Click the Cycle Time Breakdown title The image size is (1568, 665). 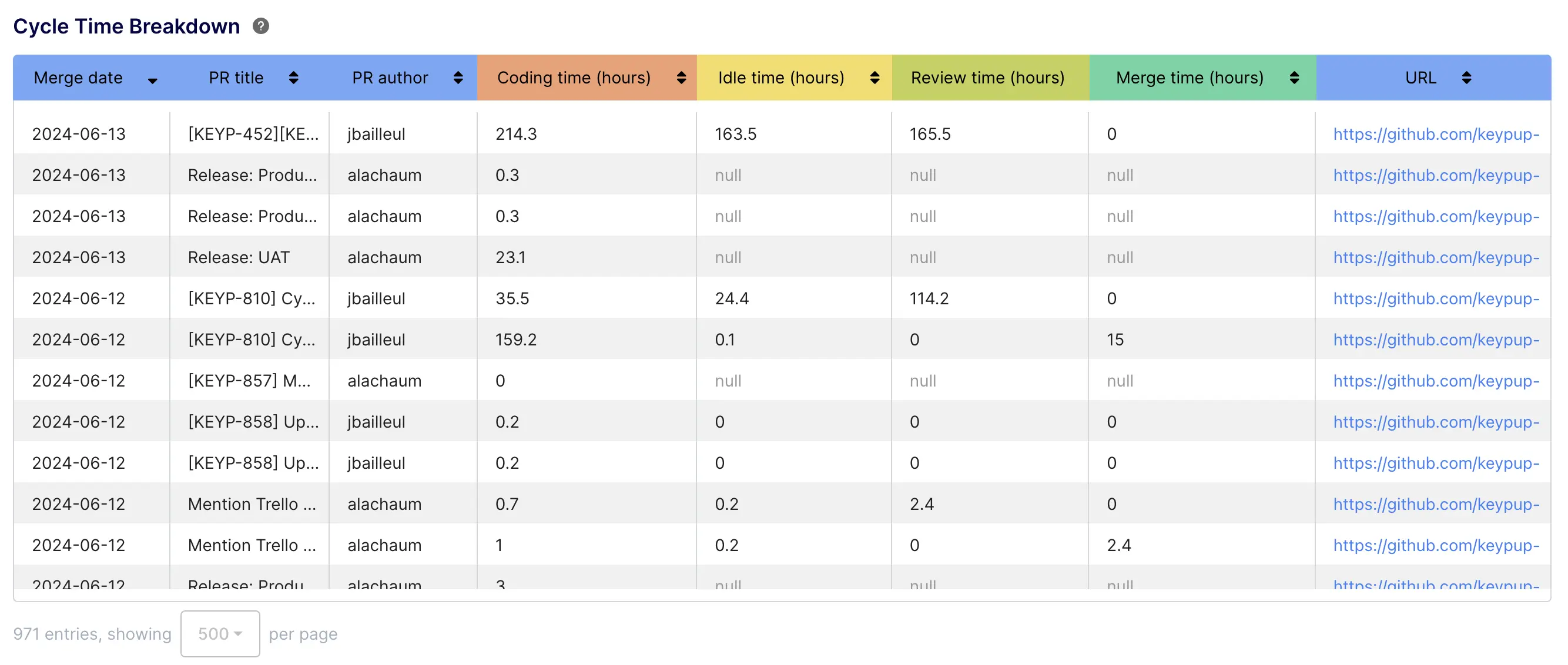click(x=126, y=26)
